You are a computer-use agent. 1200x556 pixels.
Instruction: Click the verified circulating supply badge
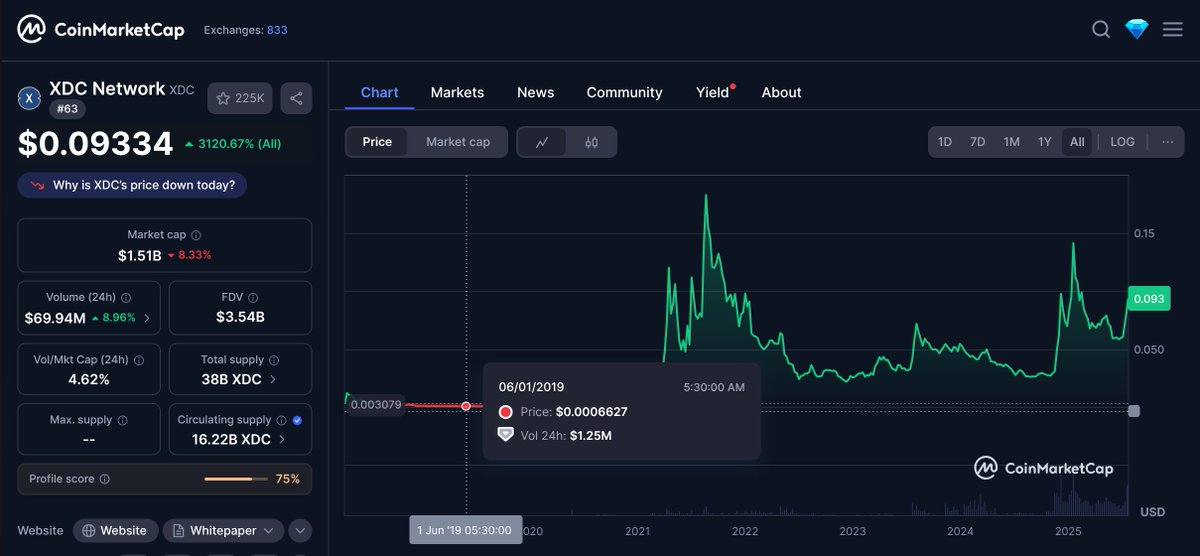(x=297, y=421)
